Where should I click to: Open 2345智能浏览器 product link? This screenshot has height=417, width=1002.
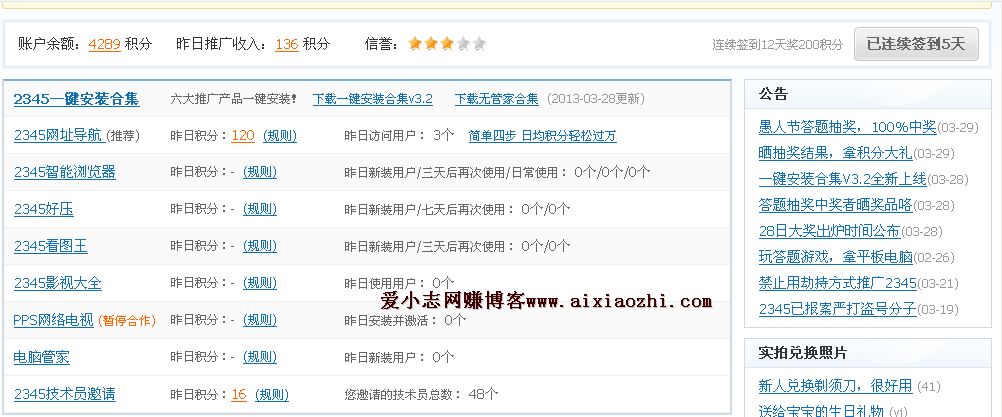pyautogui.click(x=65, y=172)
